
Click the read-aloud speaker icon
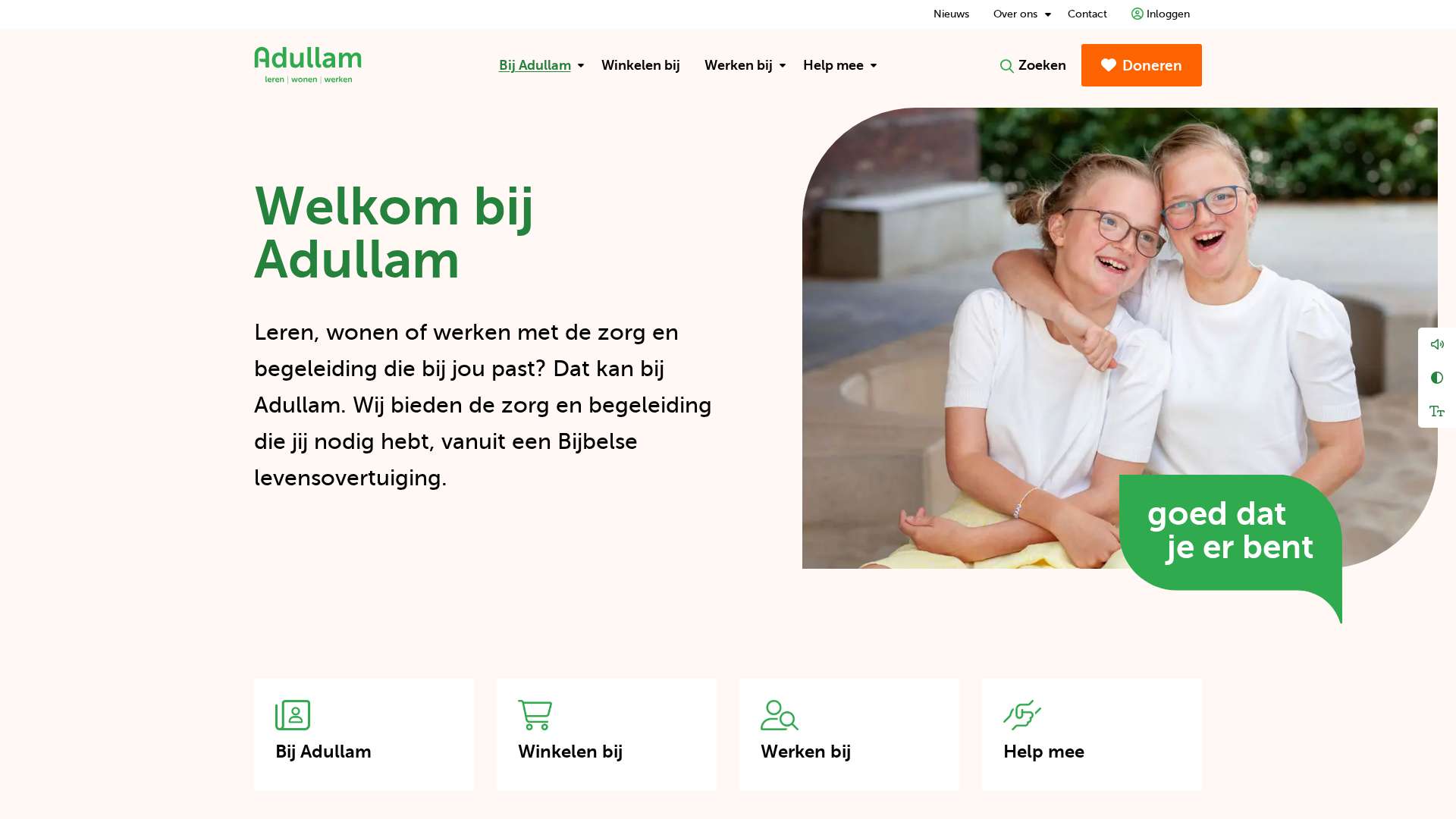tap(1437, 344)
